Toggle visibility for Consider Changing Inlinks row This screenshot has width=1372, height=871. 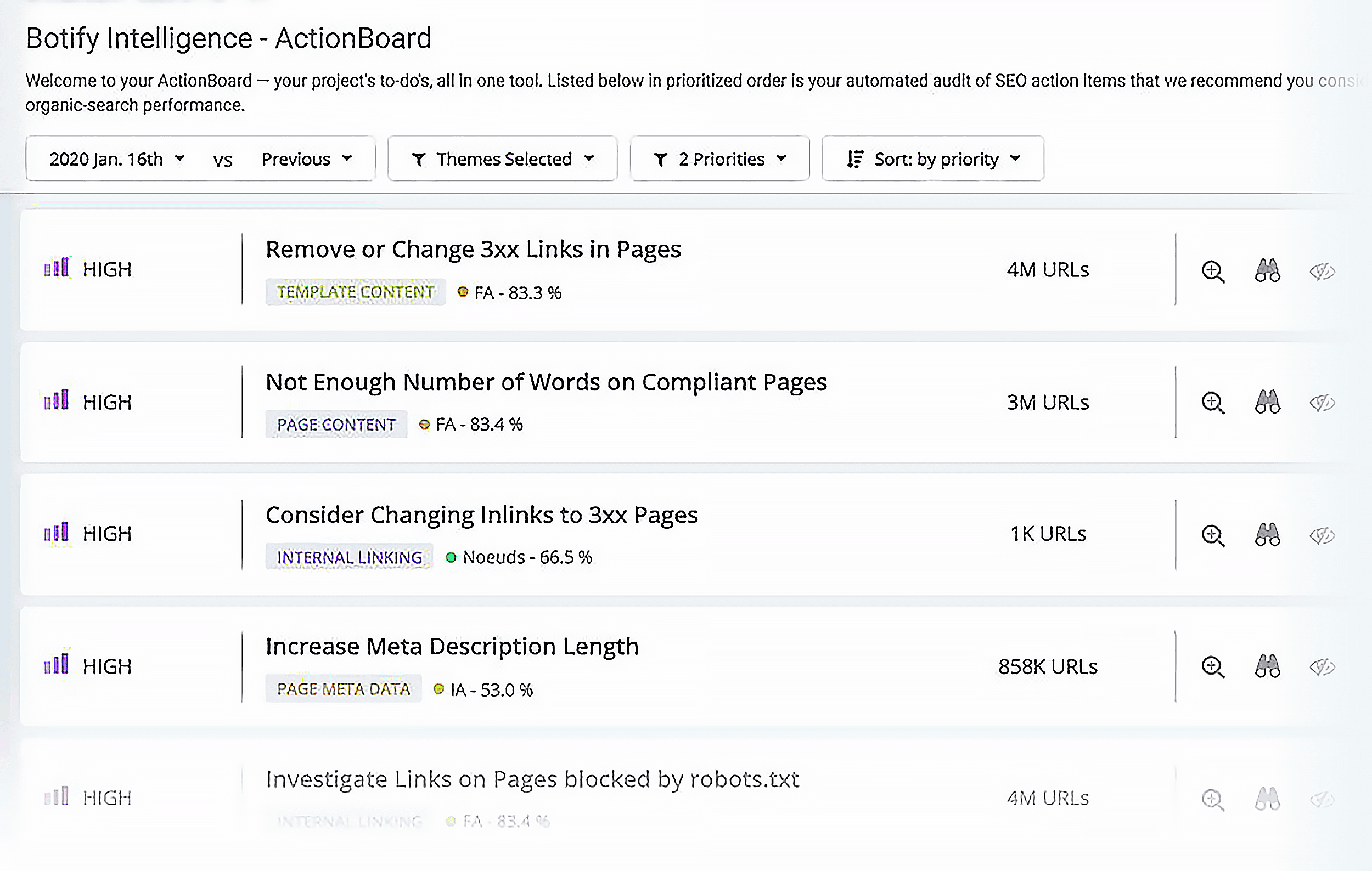tap(1322, 535)
